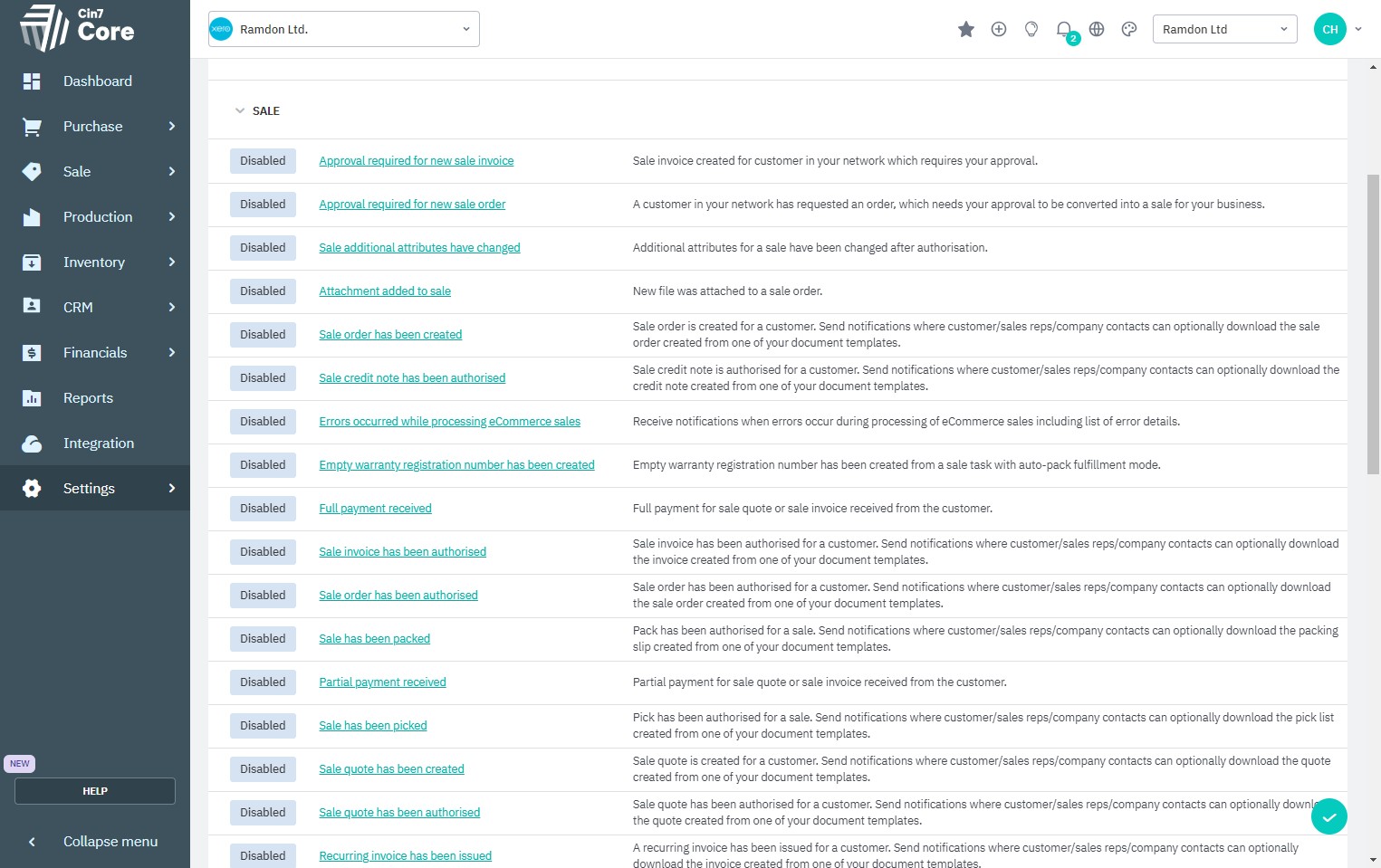Viewport: 1381px width, 868px height.
Task: Open the color palette theme icon
Action: tap(1129, 29)
